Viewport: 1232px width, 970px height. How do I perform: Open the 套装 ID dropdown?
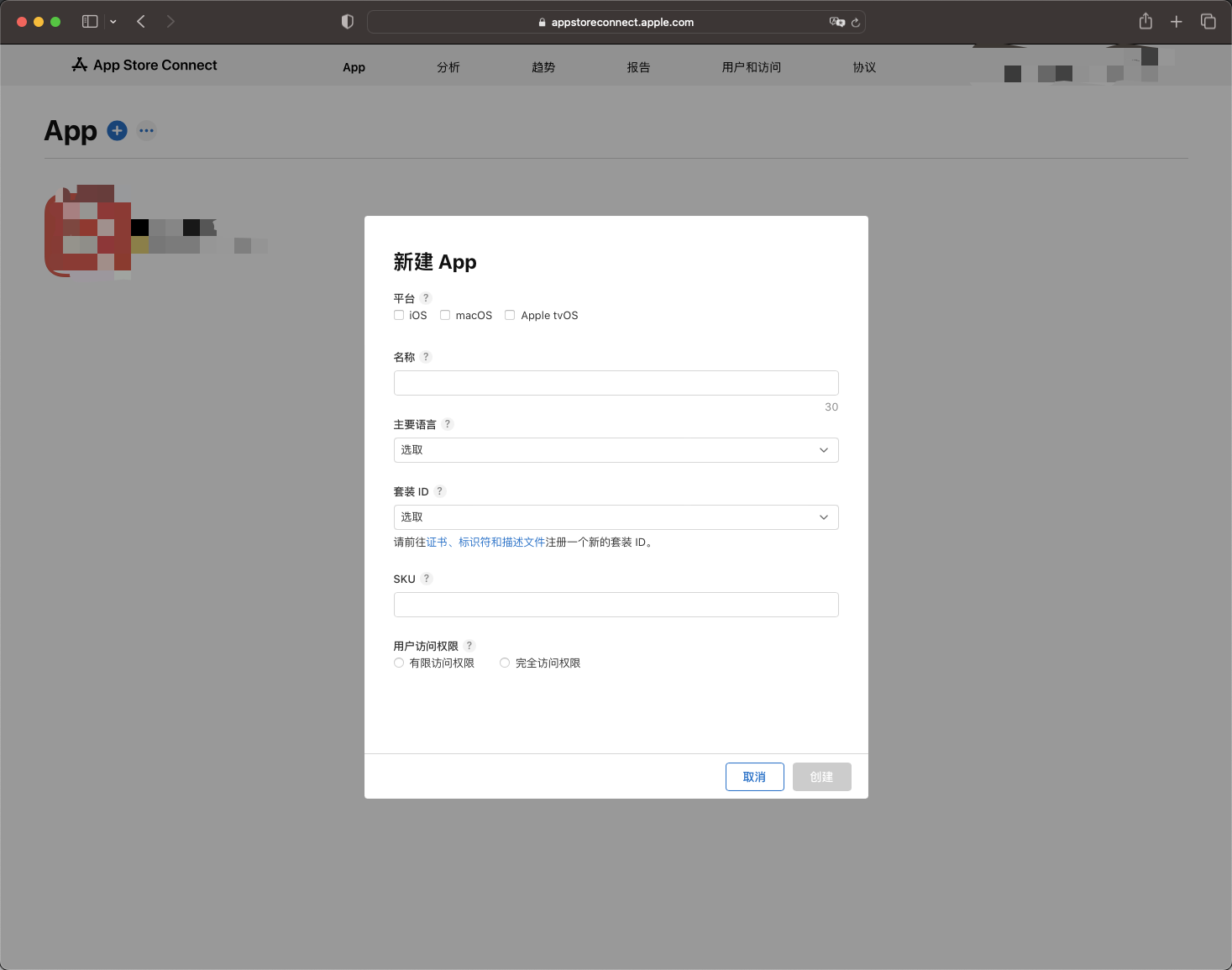pos(616,517)
